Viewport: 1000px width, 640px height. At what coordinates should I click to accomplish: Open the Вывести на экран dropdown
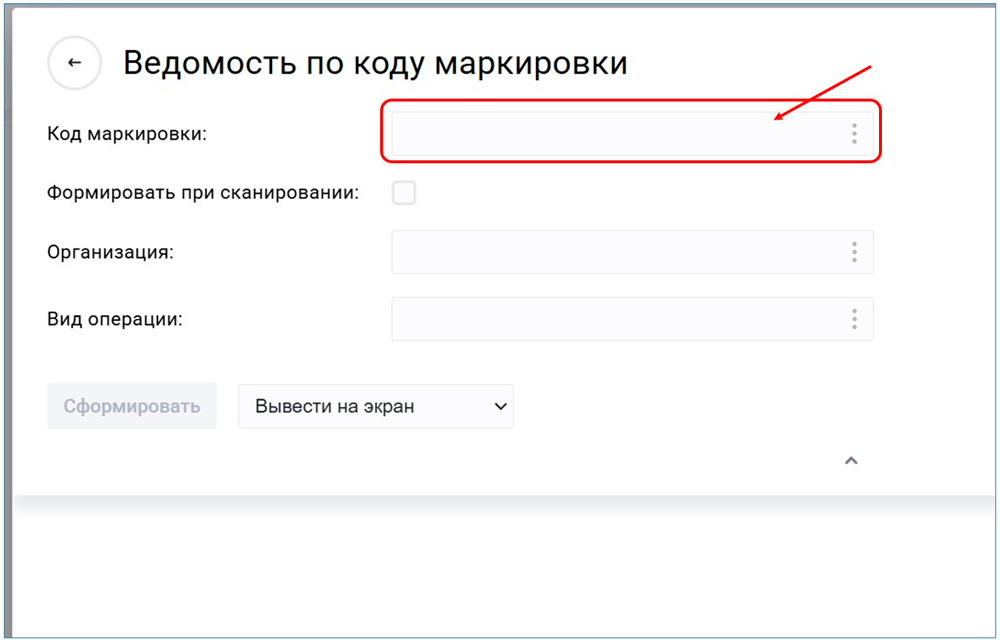(375, 407)
